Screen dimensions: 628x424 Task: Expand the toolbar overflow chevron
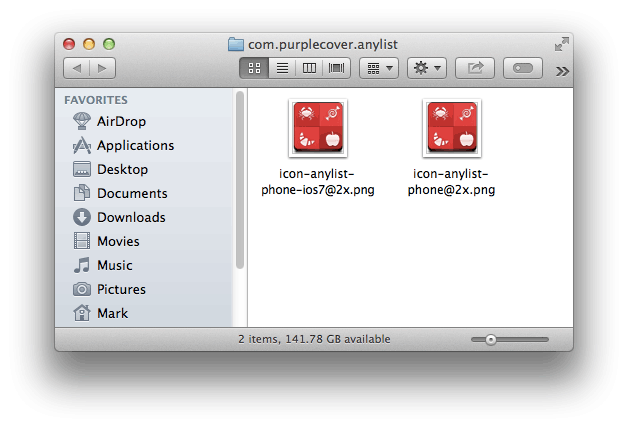tap(562, 70)
